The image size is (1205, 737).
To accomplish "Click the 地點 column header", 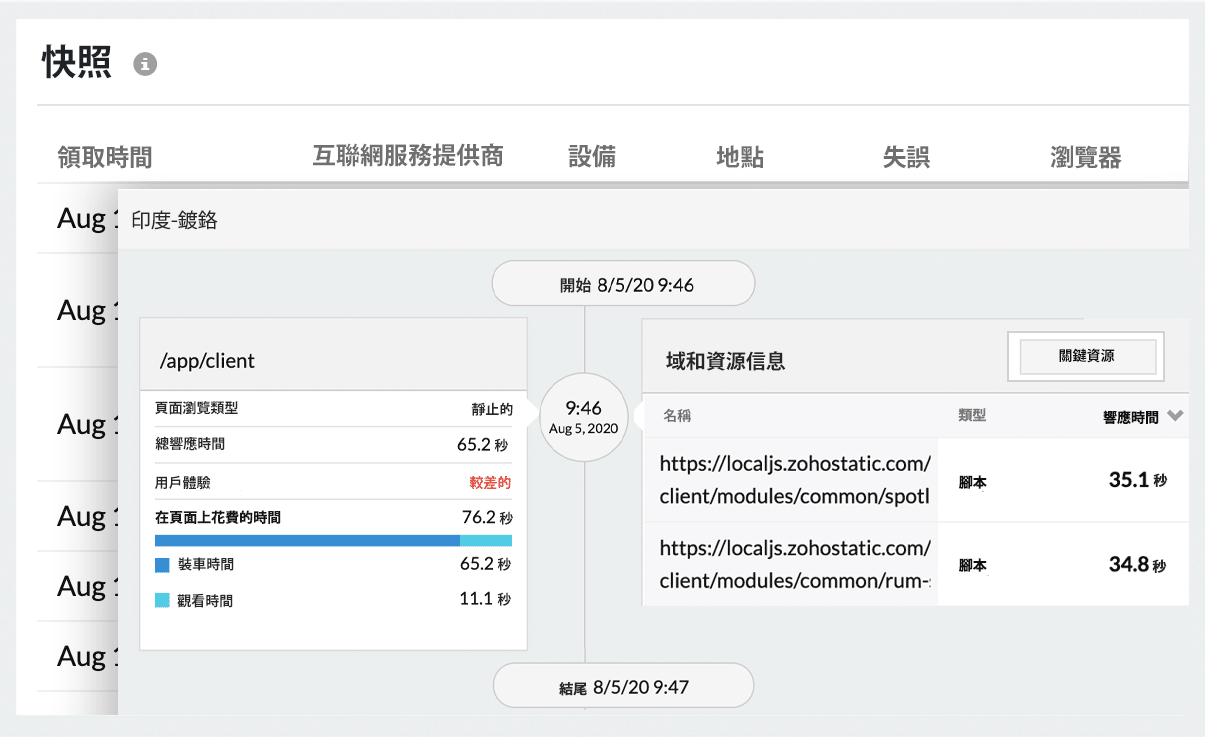I will click(740, 156).
